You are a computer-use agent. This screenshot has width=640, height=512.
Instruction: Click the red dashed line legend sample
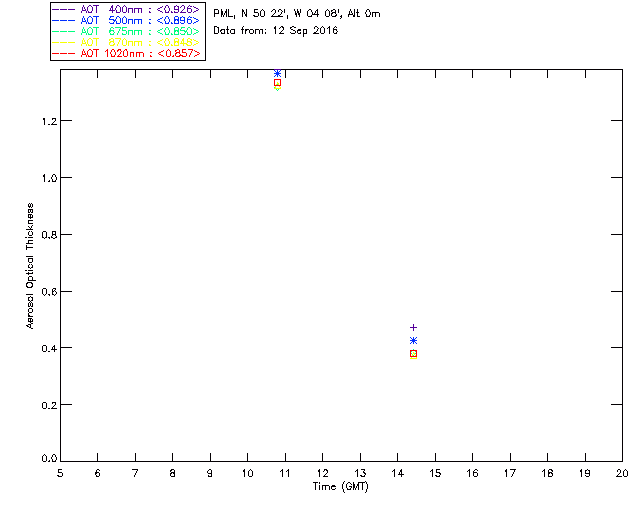point(64,53)
